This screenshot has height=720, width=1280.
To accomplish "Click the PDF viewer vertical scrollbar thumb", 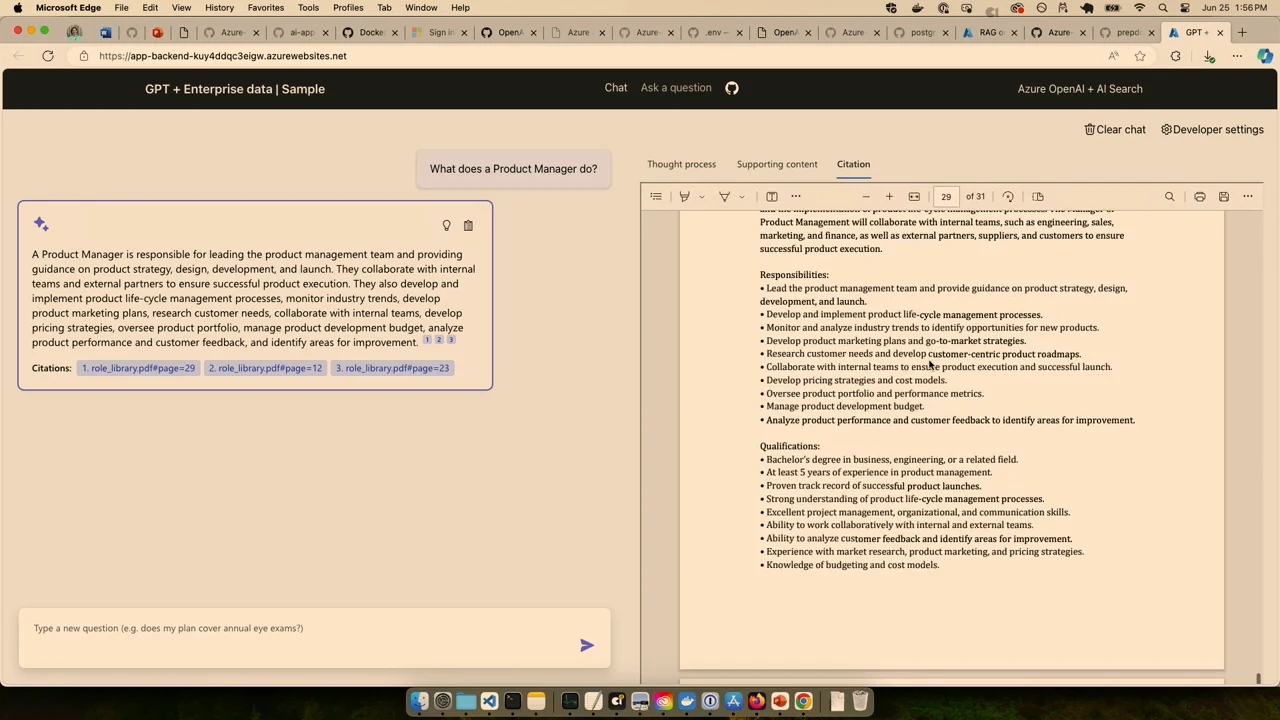I will tap(1258, 679).
